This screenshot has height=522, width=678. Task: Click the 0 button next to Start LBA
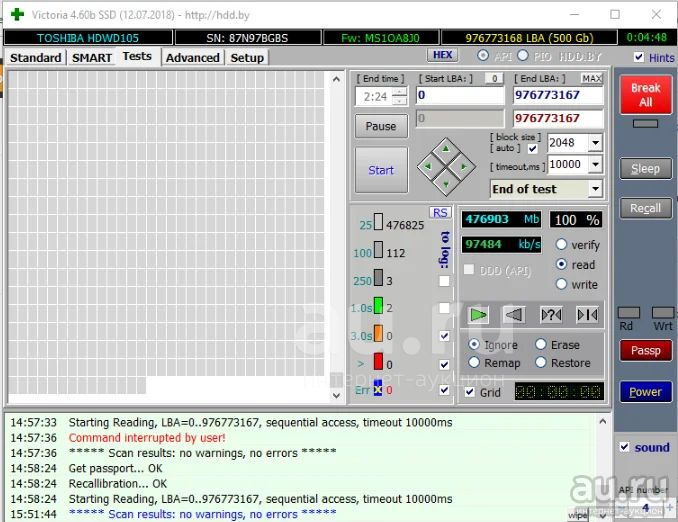(x=495, y=78)
